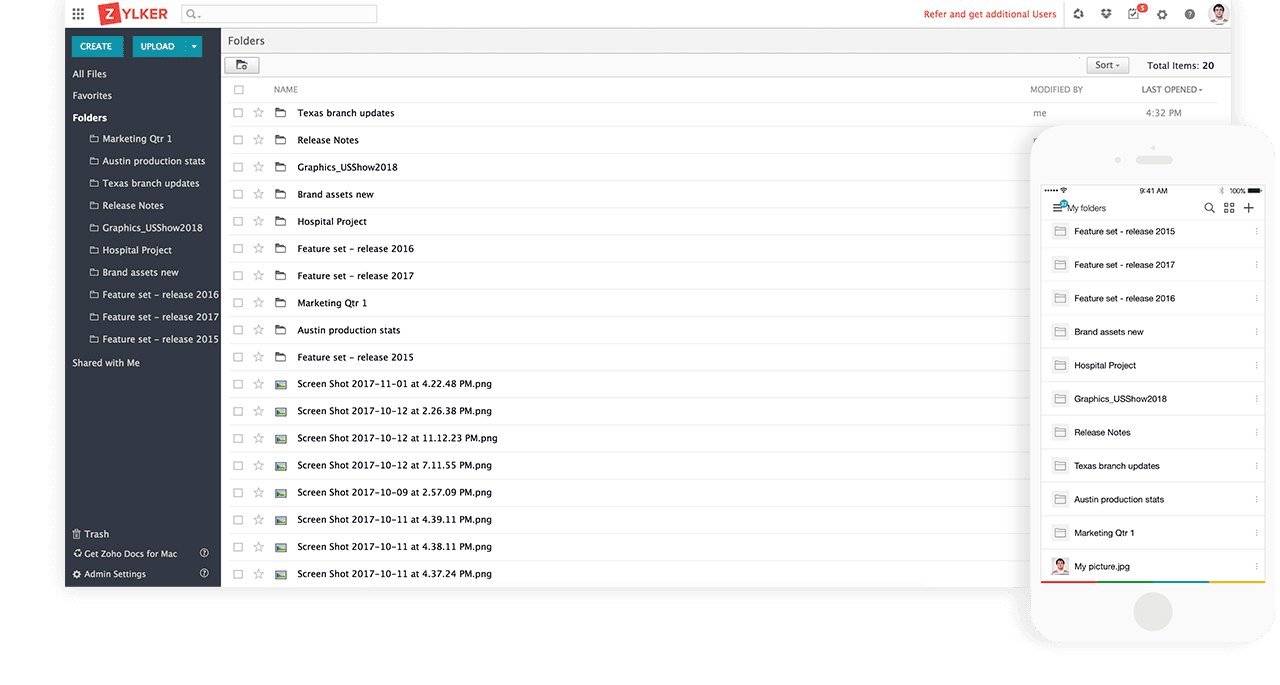Open the Sort dropdown
The image size is (1280, 685).
(1108, 65)
